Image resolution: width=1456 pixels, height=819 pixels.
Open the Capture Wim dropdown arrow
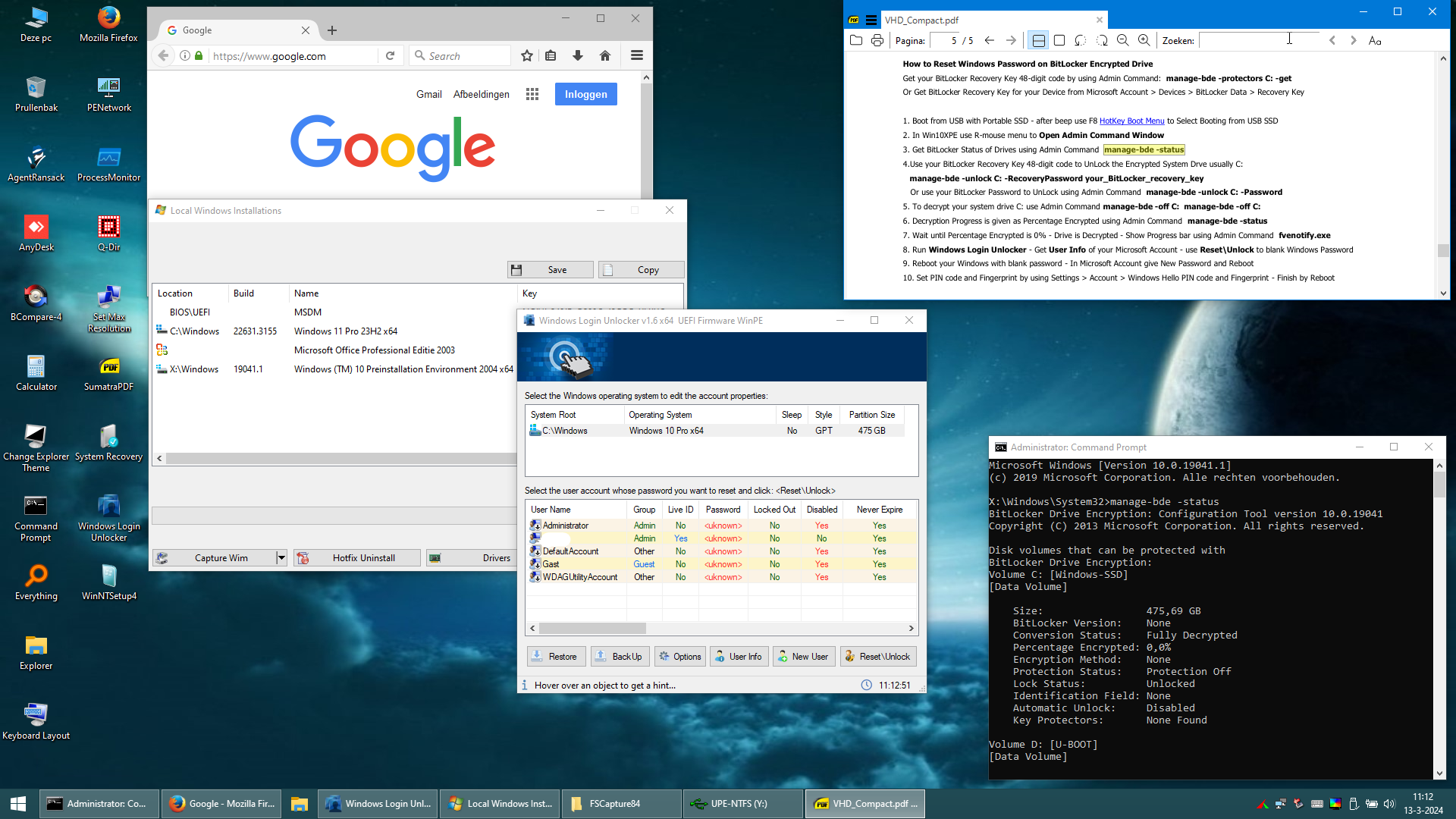(x=281, y=558)
